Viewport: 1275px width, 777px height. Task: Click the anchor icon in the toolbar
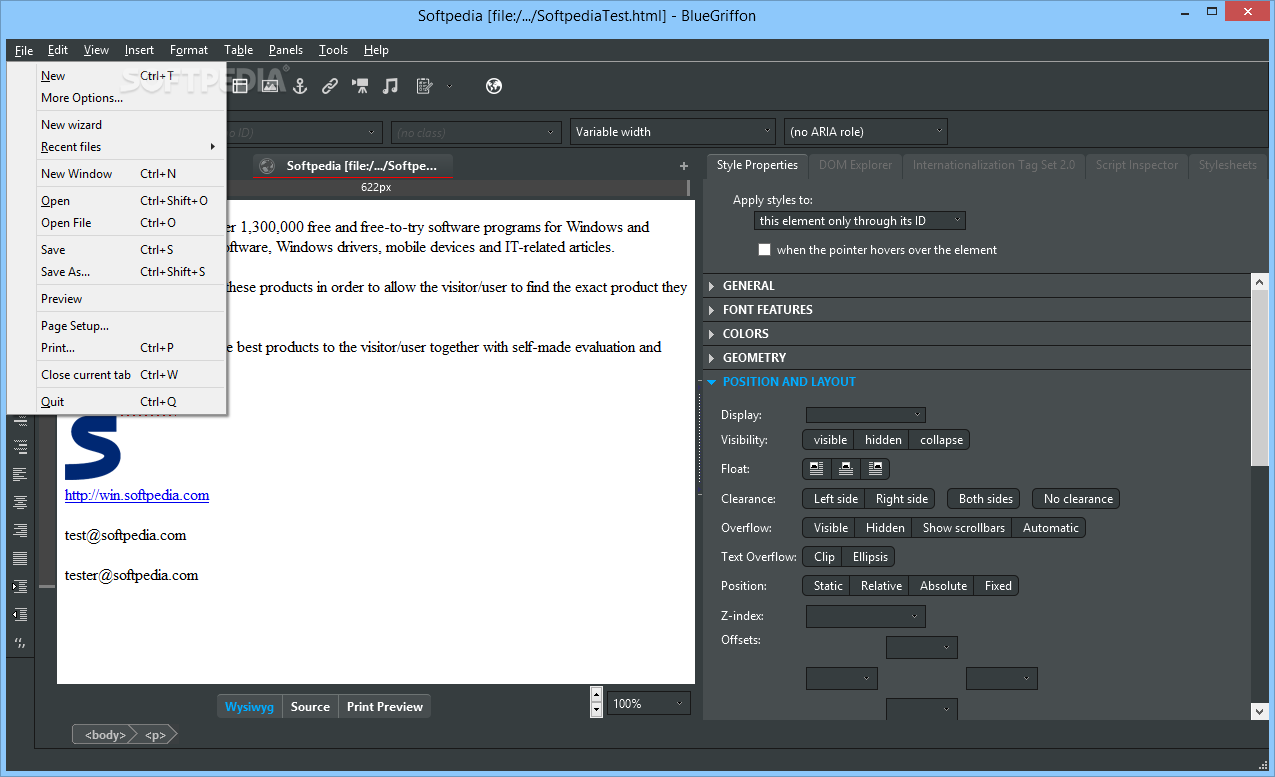click(299, 86)
